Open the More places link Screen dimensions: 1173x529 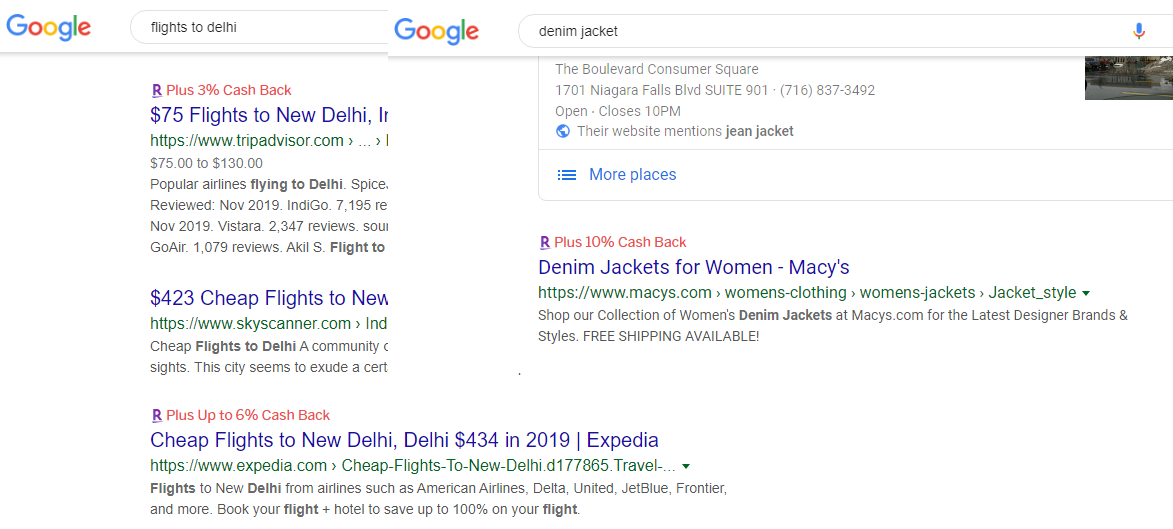[632, 175]
